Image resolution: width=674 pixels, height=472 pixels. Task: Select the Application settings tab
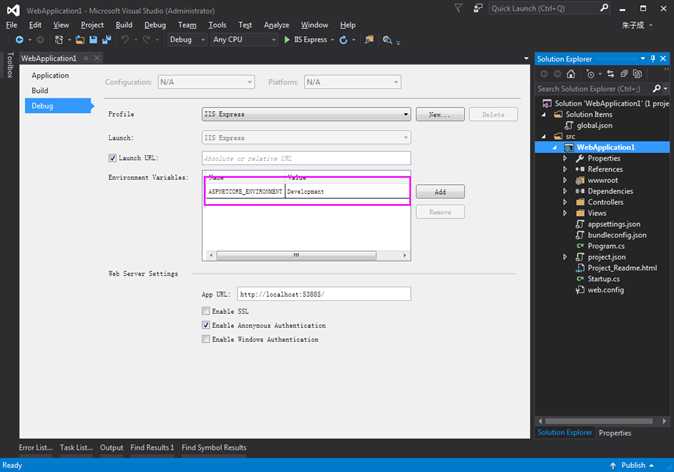pos(50,75)
